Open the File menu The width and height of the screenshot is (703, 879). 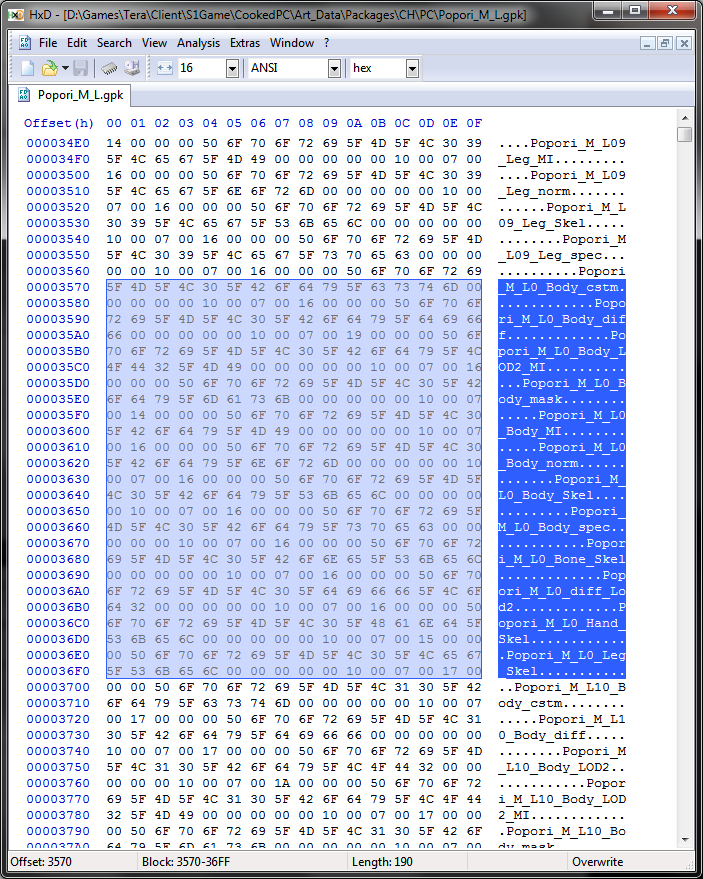pyautogui.click(x=48, y=43)
